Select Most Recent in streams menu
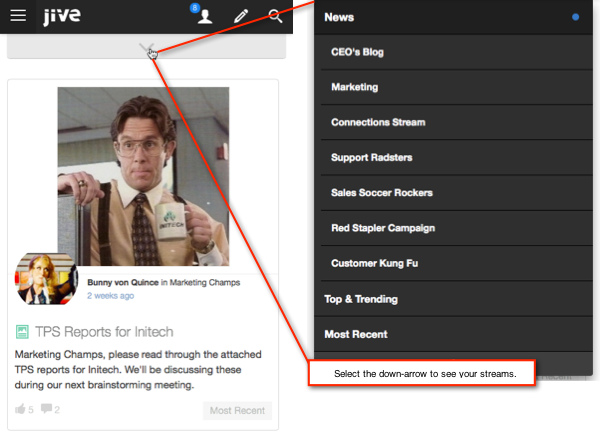The width and height of the screenshot is (600, 434). (x=453, y=334)
